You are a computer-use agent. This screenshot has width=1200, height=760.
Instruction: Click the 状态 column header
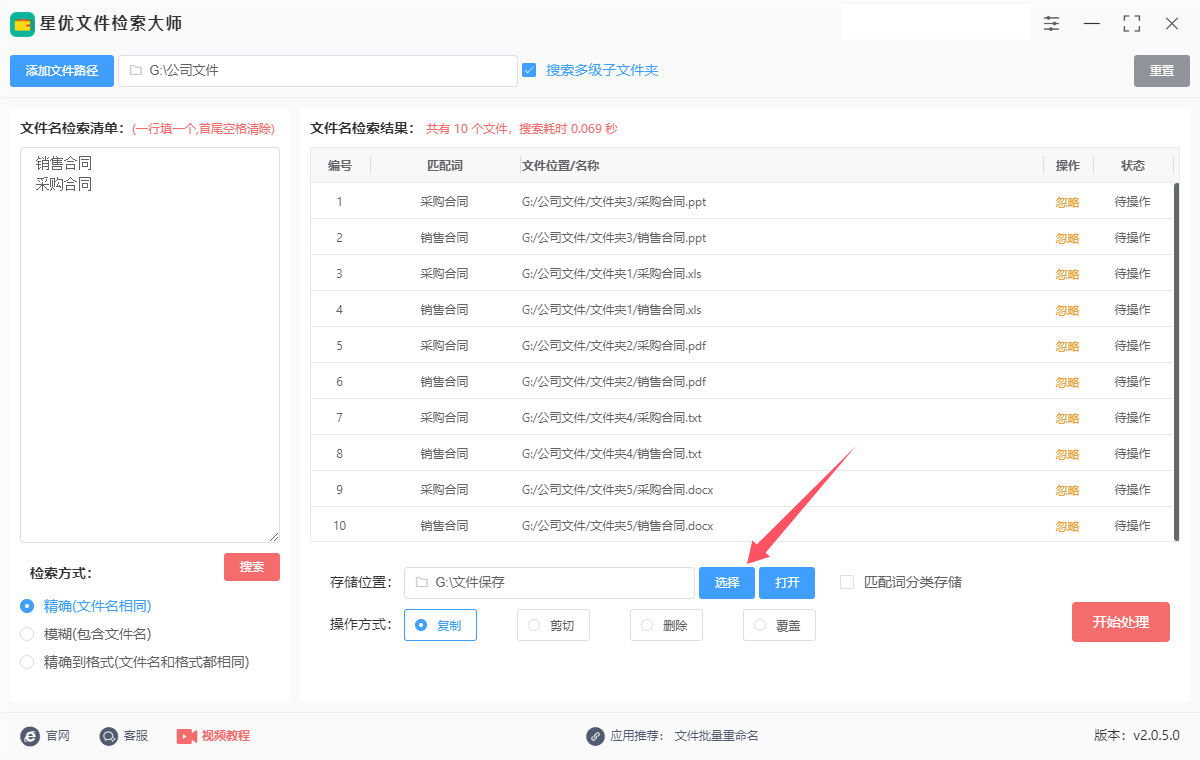pos(1133,166)
